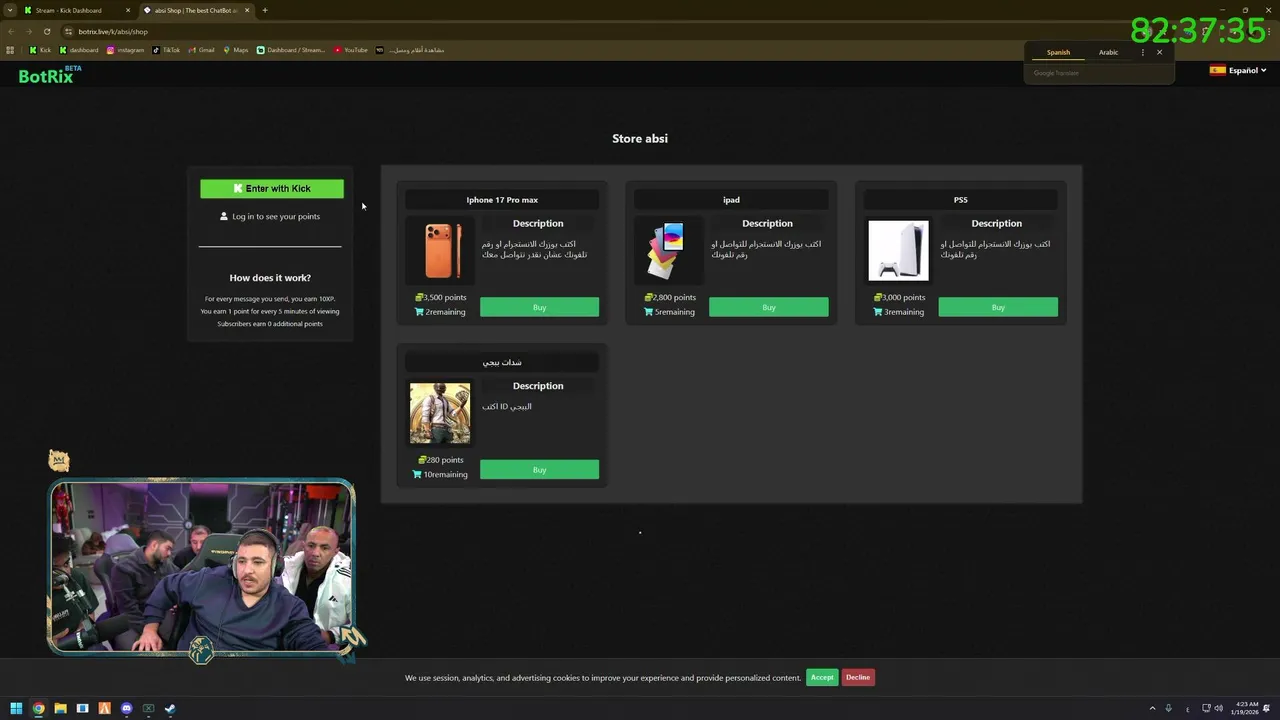Viewport: 1280px width, 720px height.
Task: Click the cart icon beside 10remaining
Action: 417,474
